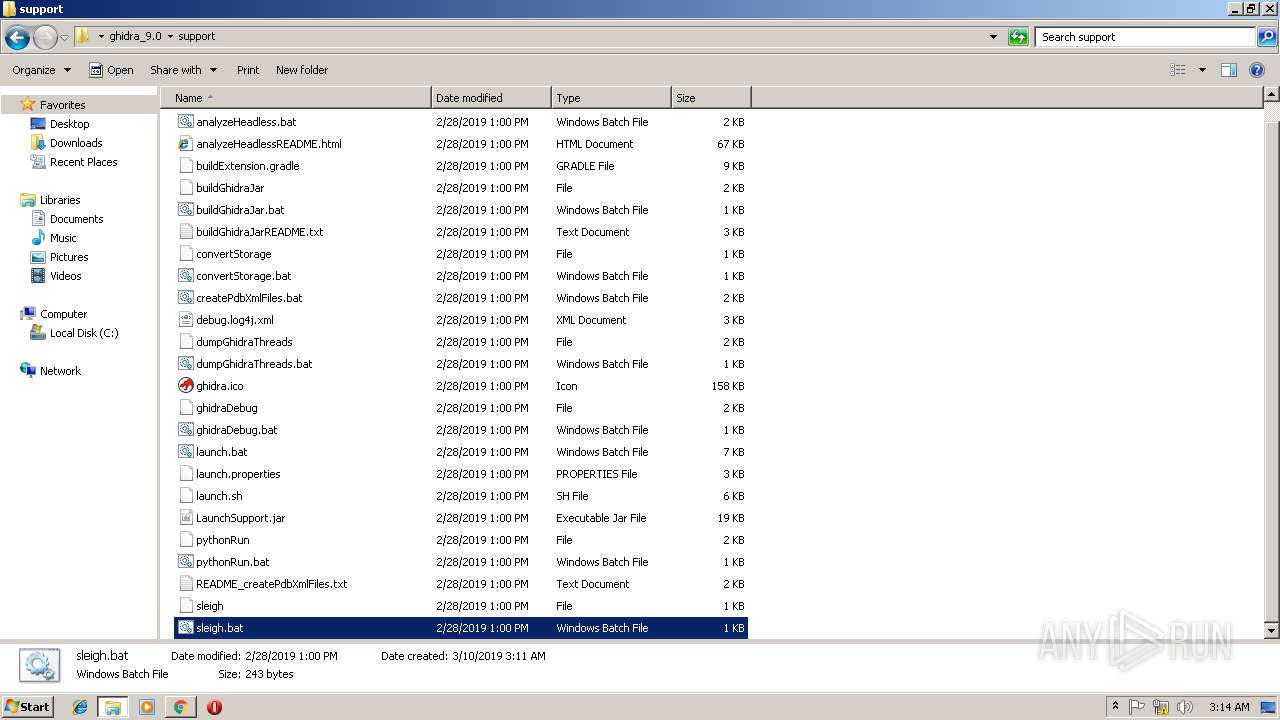Click the New folder button

point(302,70)
